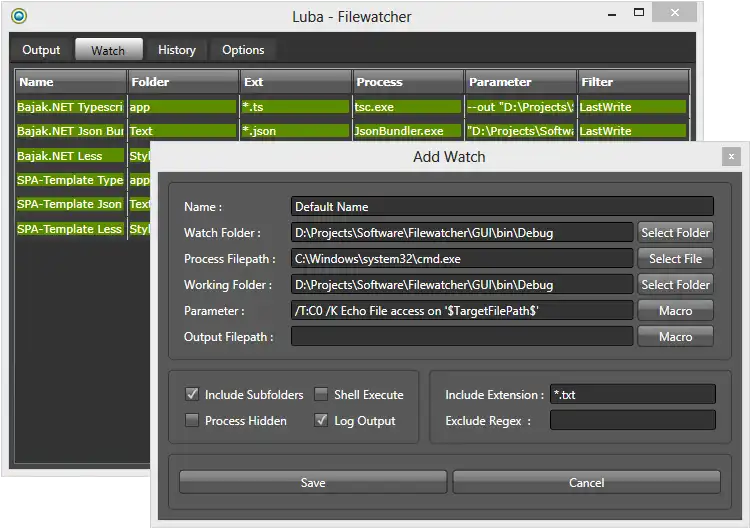Select the SPA-Template Type row
This screenshot has width=751, height=529.
(x=70, y=180)
